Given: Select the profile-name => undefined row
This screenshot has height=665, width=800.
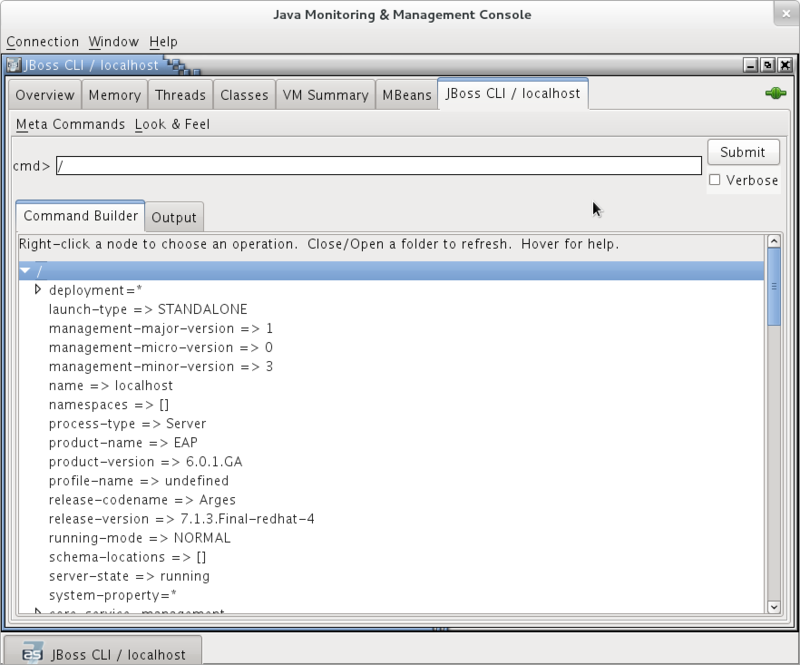Looking at the screenshot, I should (139, 481).
